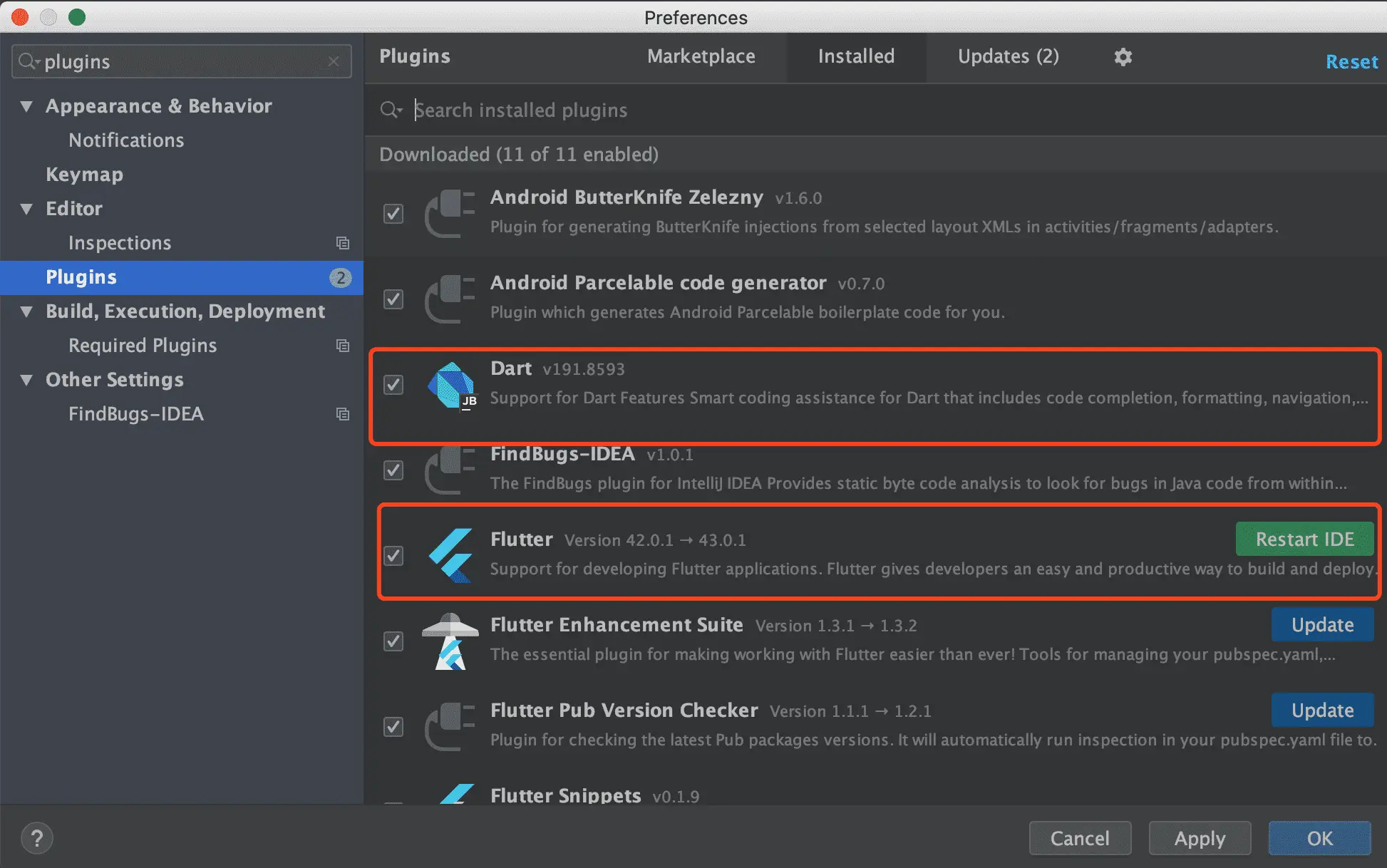Collapse the Build, Execution, Deployment node
This screenshot has width=1387, height=868.
pyautogui.click(x=26, y=311)
